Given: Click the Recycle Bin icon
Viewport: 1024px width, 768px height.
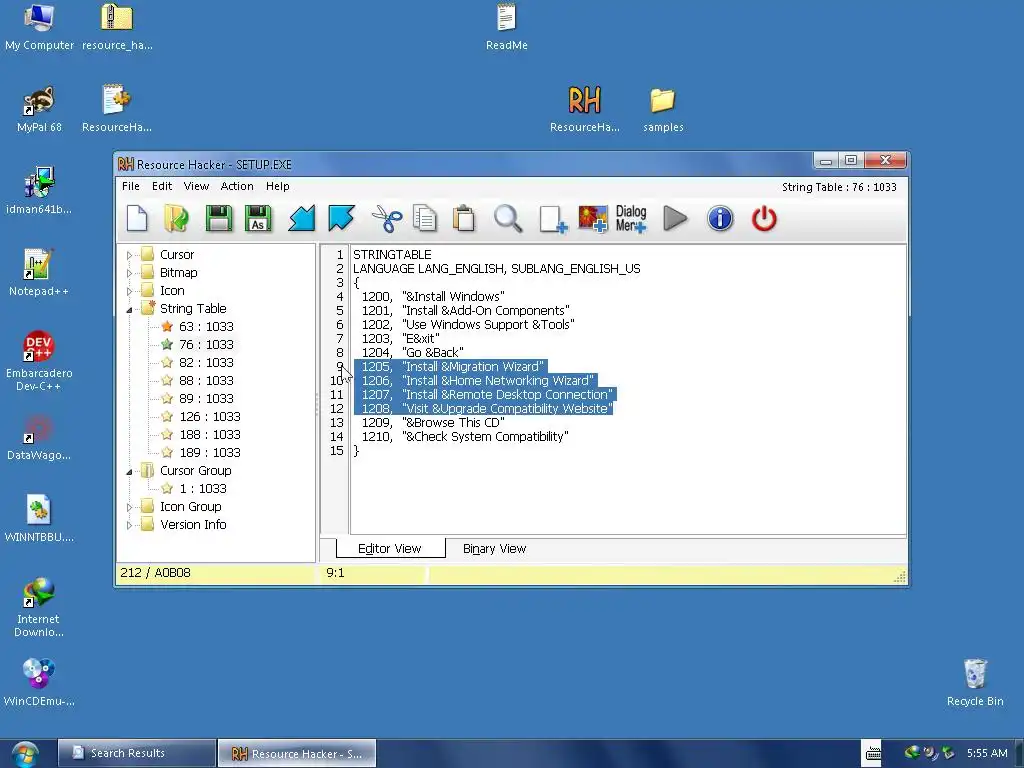Looking at the screenshot, I should [975, 682].
